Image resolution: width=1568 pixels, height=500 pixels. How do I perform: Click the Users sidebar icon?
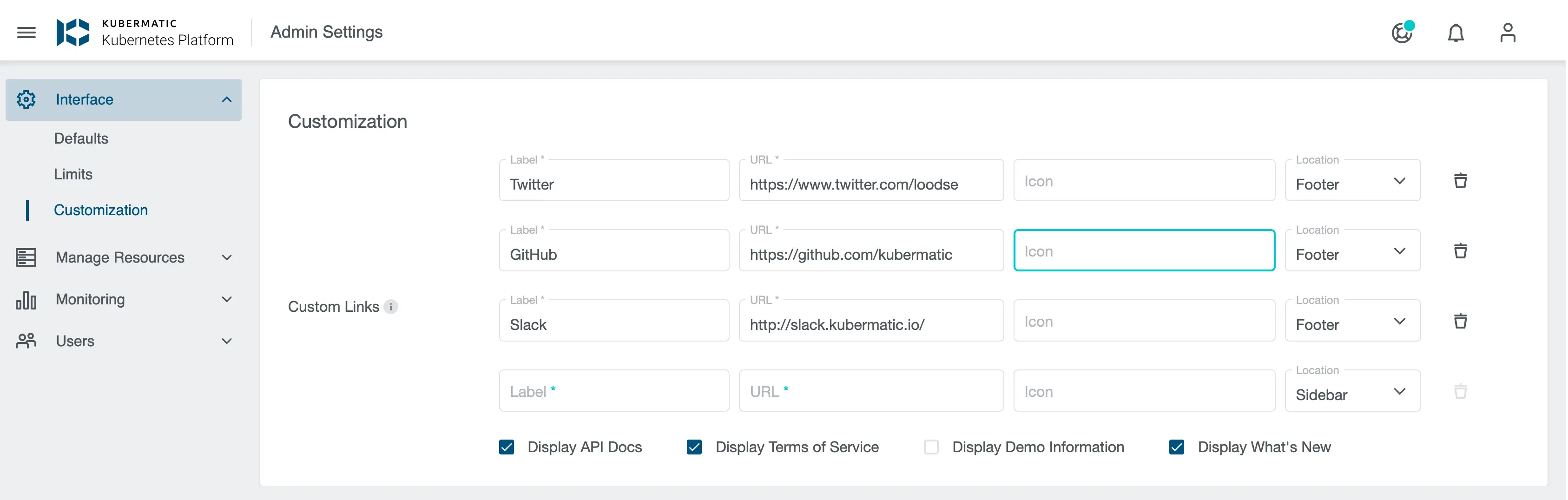point(26,341)
